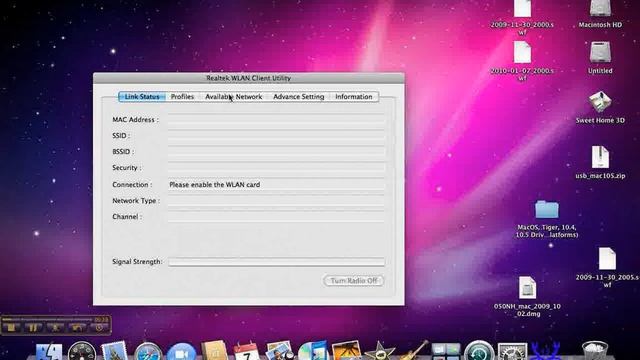Click the MAC Address value field
Image resolution: width=640 pixels, height=360 pixels.
(x=276, y=120)
